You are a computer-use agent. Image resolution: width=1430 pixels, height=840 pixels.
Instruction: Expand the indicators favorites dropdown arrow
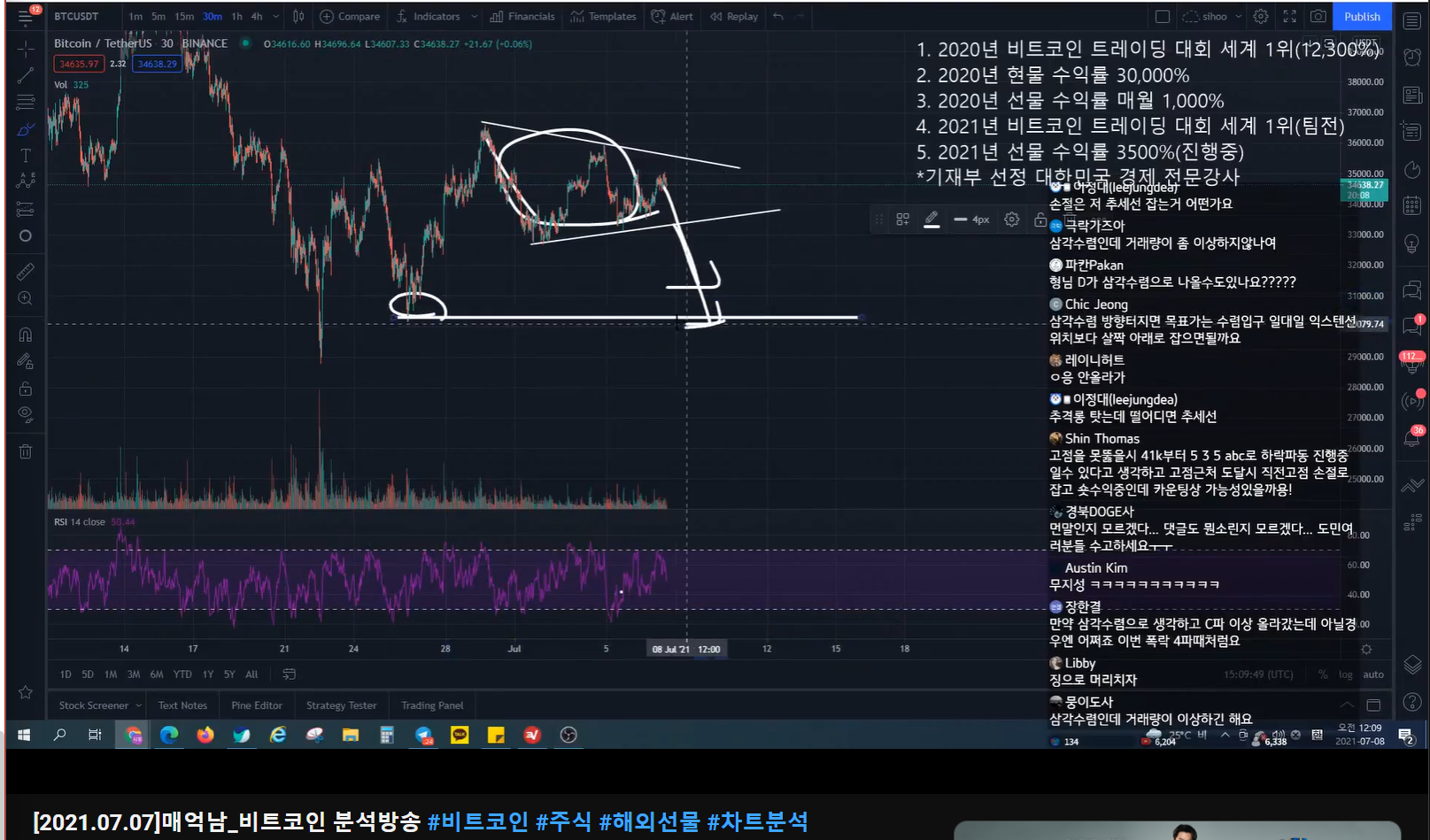click(475, 16)
